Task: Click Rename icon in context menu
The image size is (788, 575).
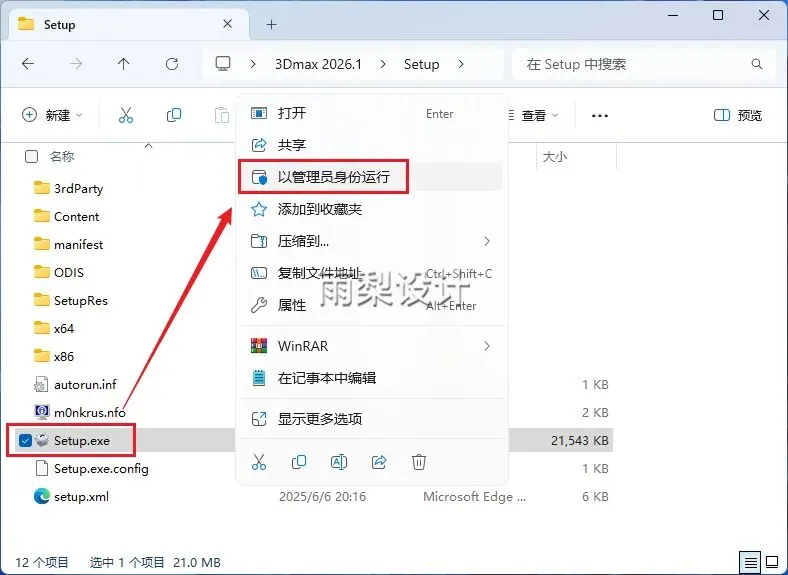Action: (339, 461)
